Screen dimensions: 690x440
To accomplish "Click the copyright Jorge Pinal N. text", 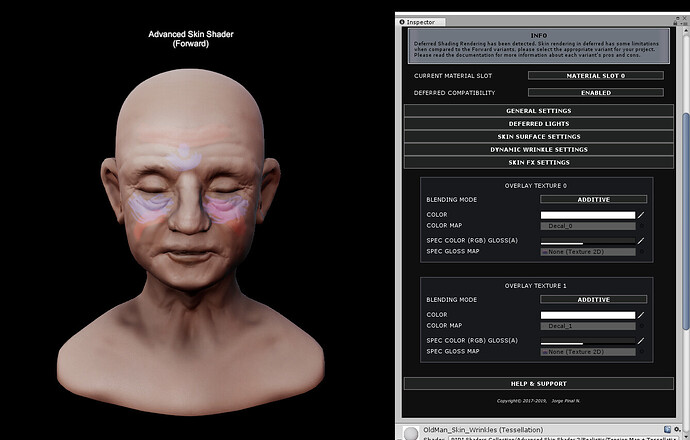I will coord(538,401).
